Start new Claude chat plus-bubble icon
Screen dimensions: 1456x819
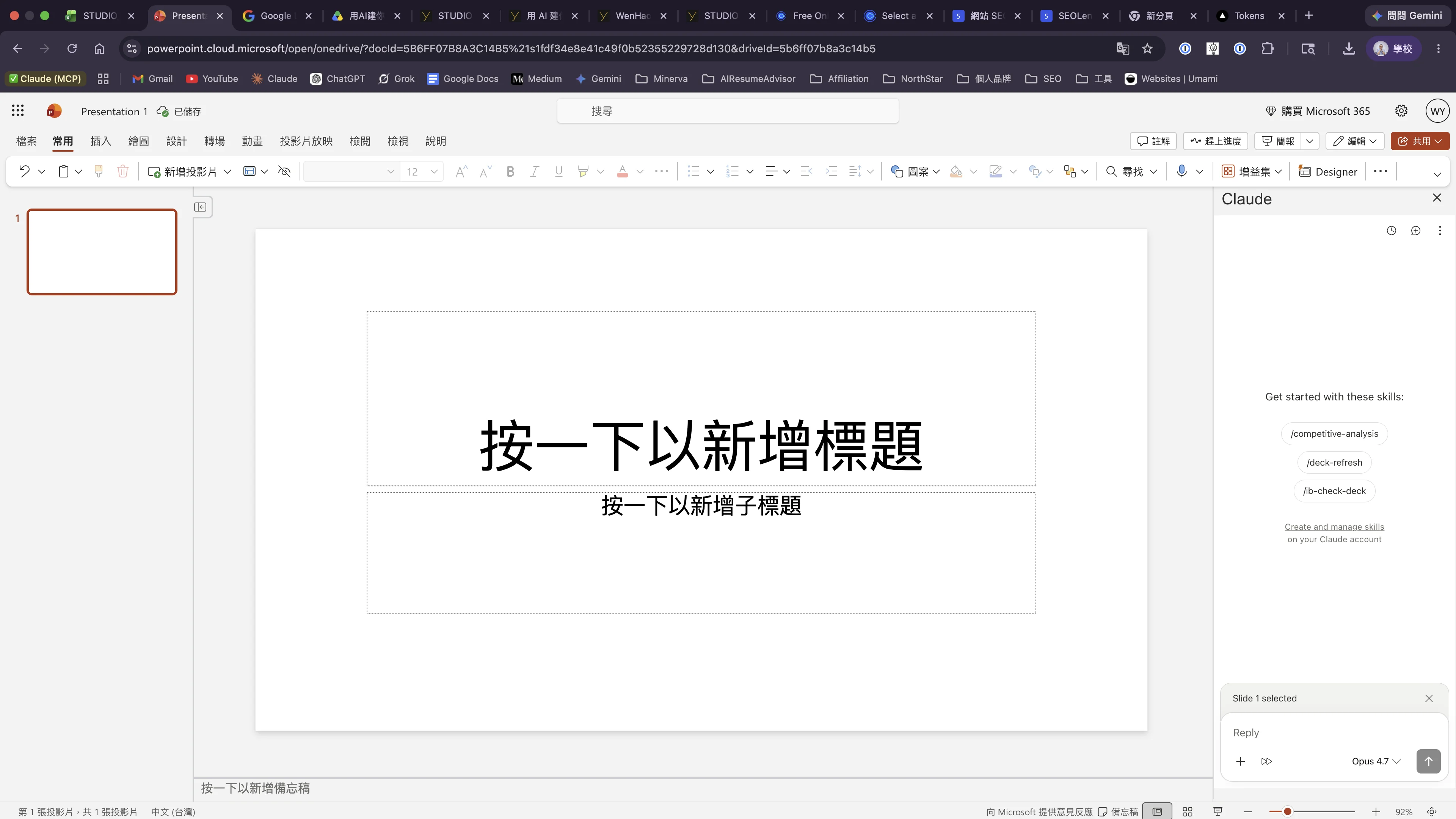(x=1415, y=230)
